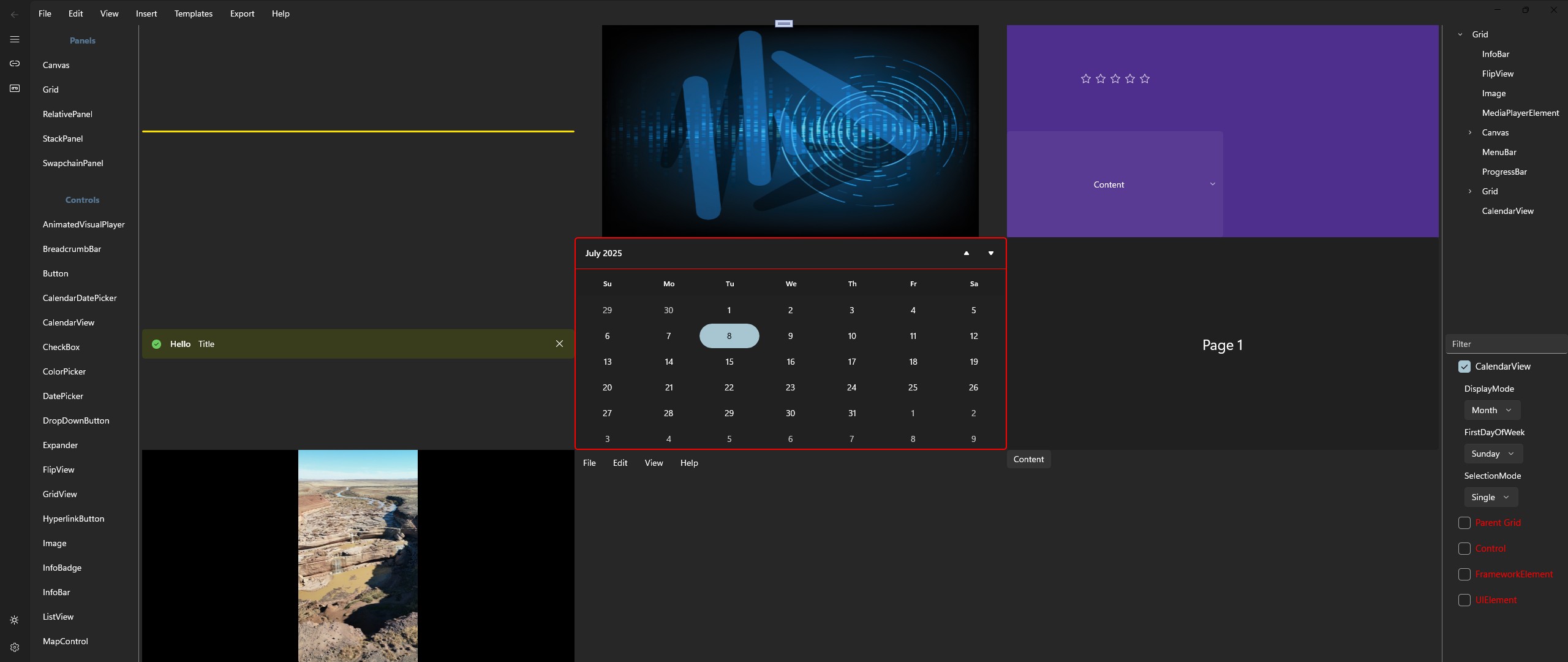Click the back arrow icon

[15, 14]
